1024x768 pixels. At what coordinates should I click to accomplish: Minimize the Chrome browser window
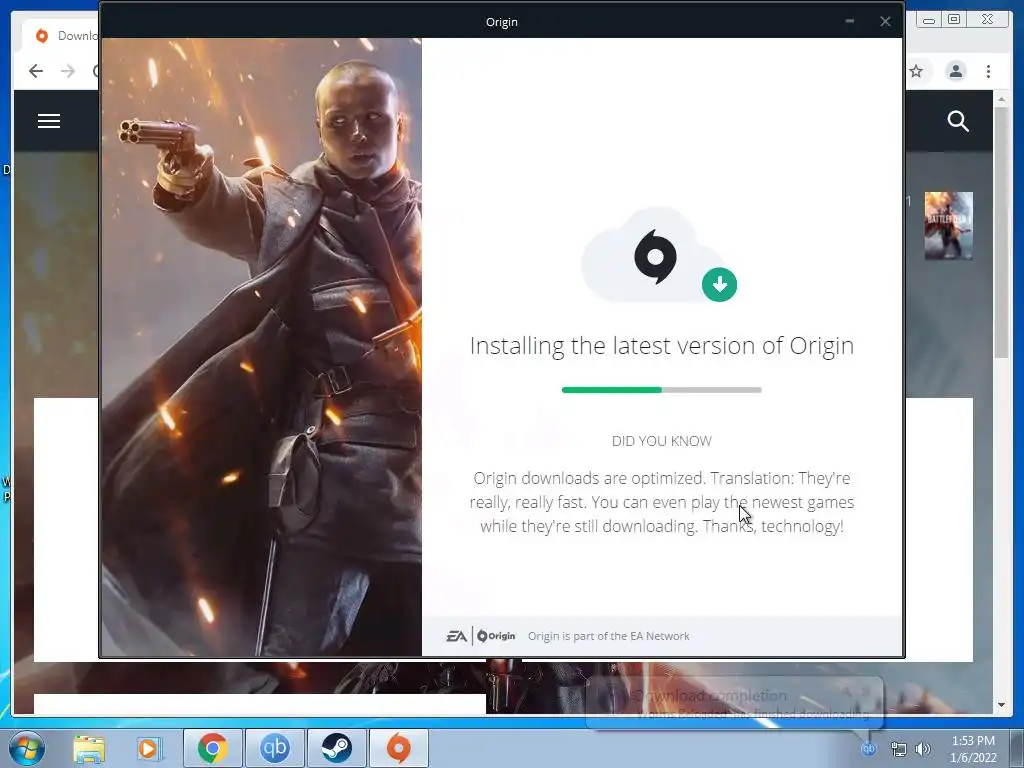[929, 20]
